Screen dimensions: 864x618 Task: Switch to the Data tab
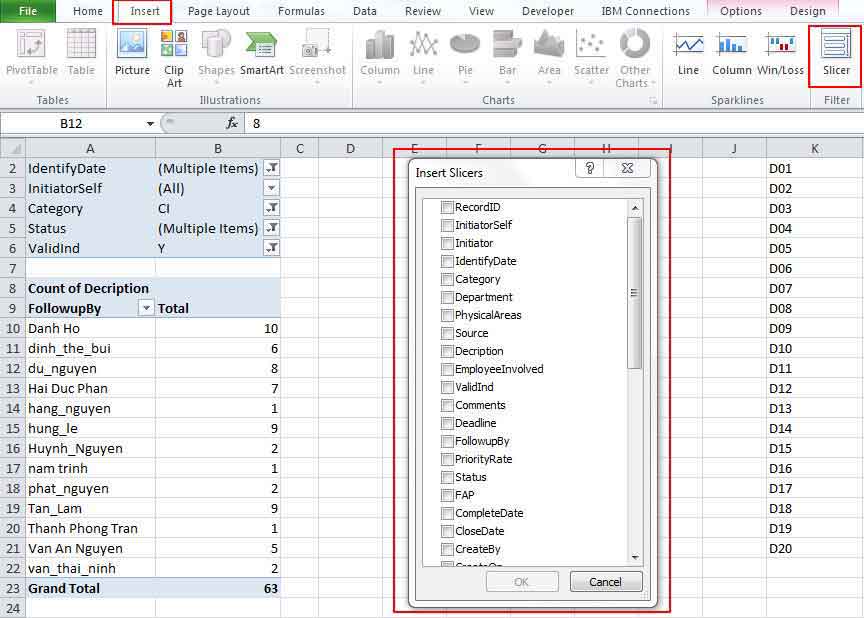tap(364, 11)
